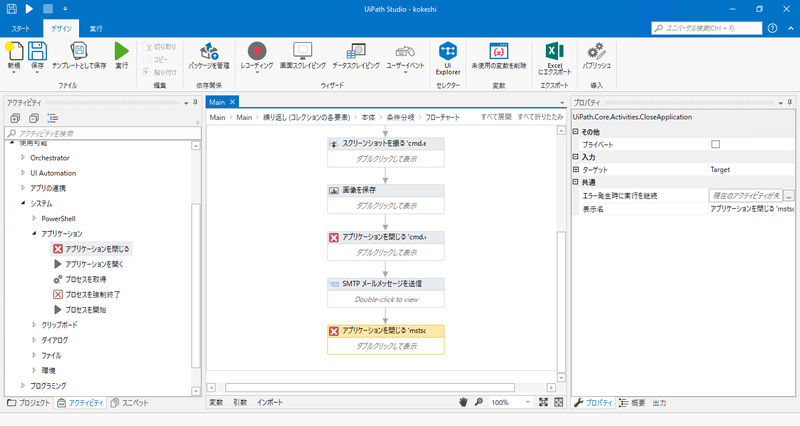The image size is (800, 426).
Task: Expand the クリップボード tree node
Action: pos(34,324)
